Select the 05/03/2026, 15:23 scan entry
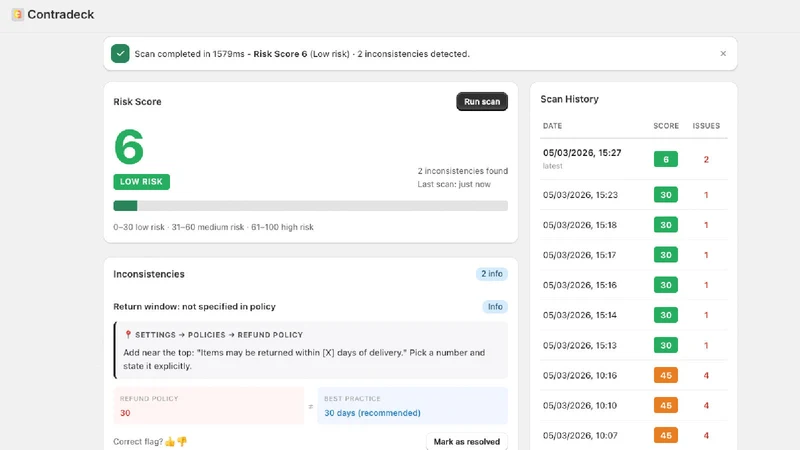Screen dimensions: 800x450 tap(634, 195)
